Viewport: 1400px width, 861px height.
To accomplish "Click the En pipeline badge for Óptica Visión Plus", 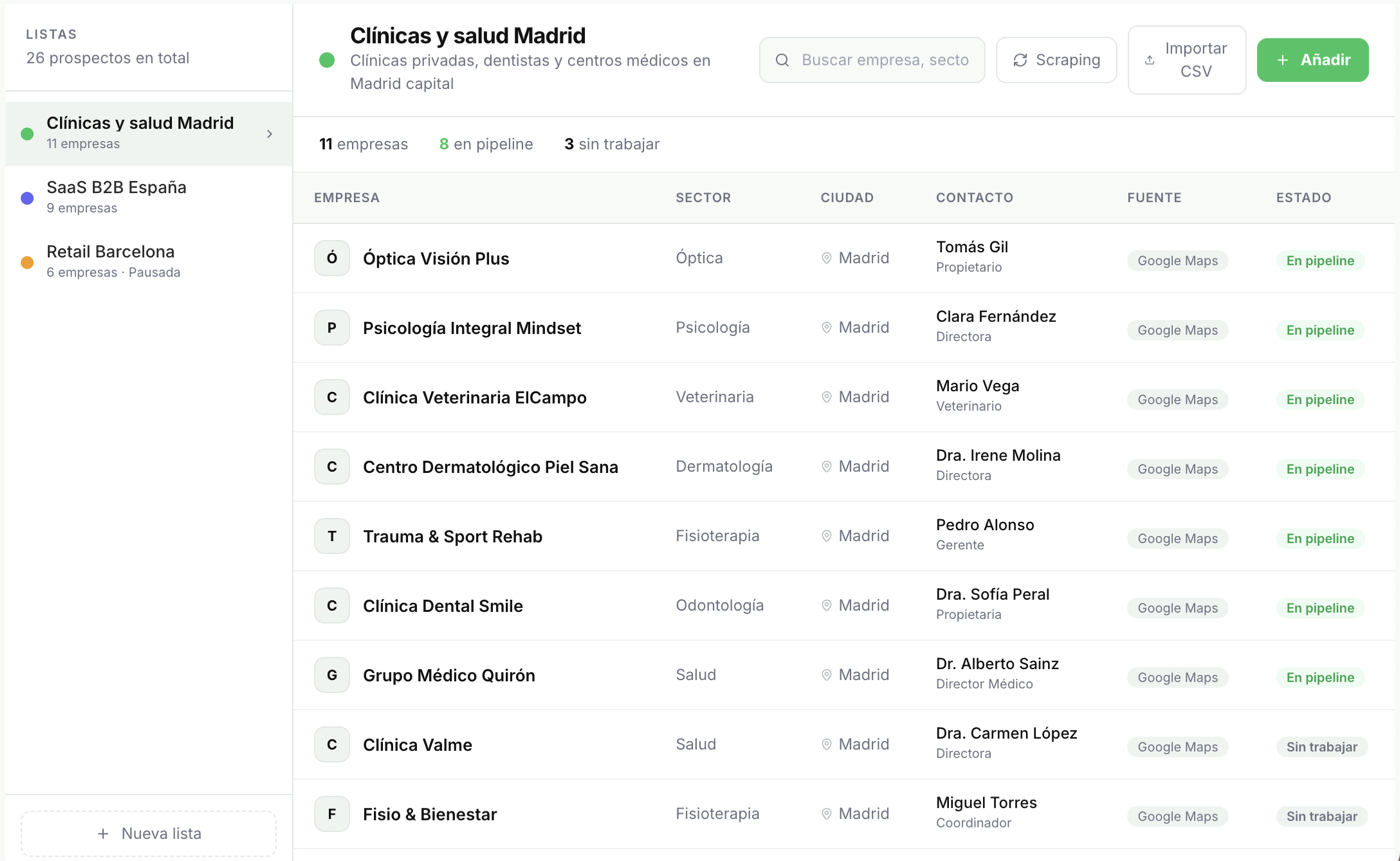I will click(1320, 261).
